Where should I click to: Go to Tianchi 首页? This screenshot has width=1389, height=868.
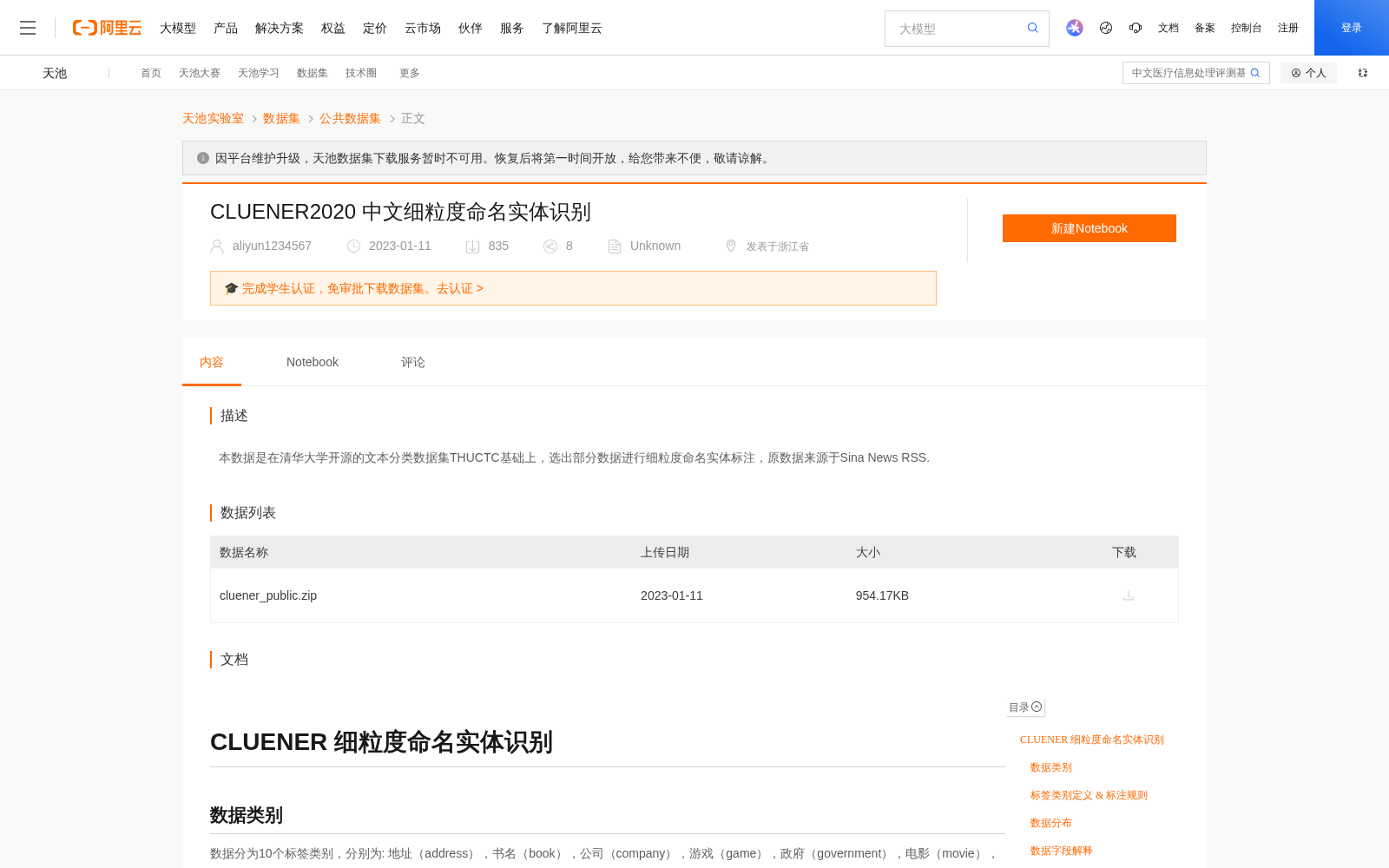(151, 73)
